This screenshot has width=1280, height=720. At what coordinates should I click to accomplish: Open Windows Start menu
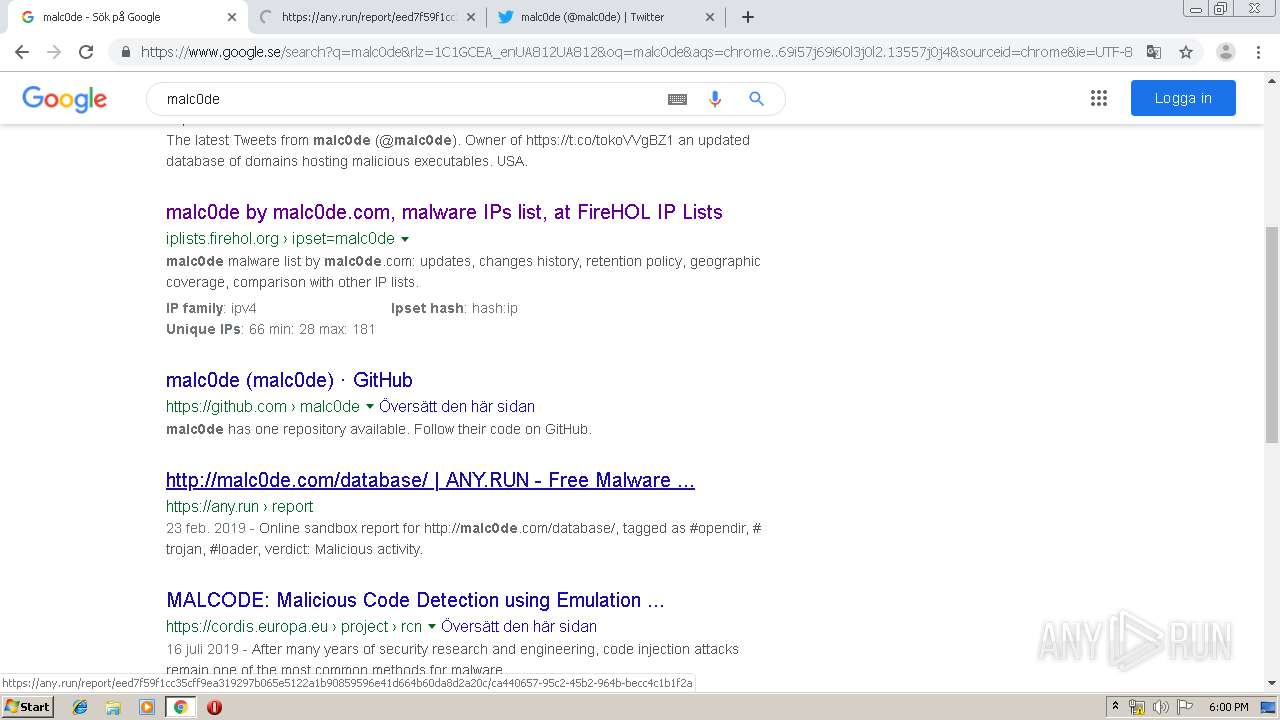(27, 707)
